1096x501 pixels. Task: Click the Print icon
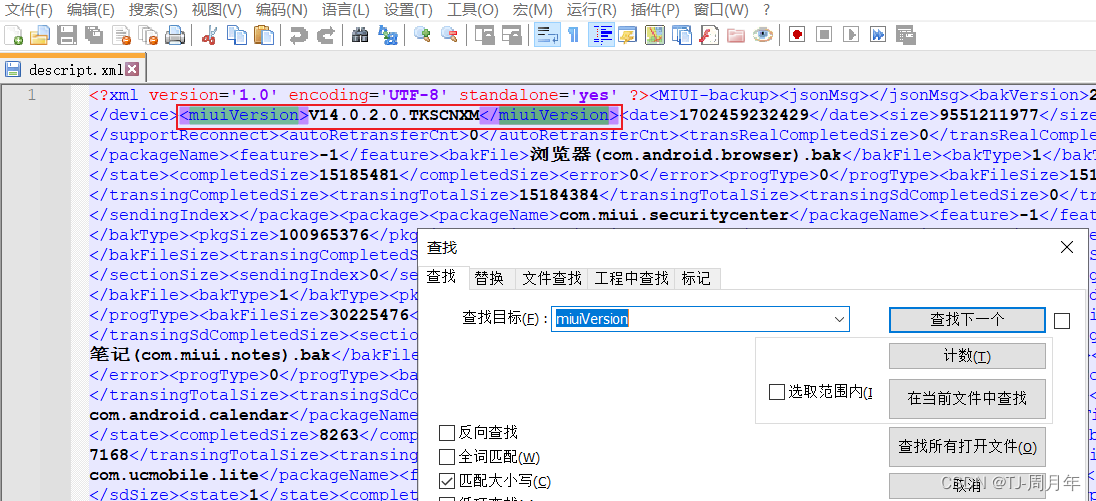(175, 34)
